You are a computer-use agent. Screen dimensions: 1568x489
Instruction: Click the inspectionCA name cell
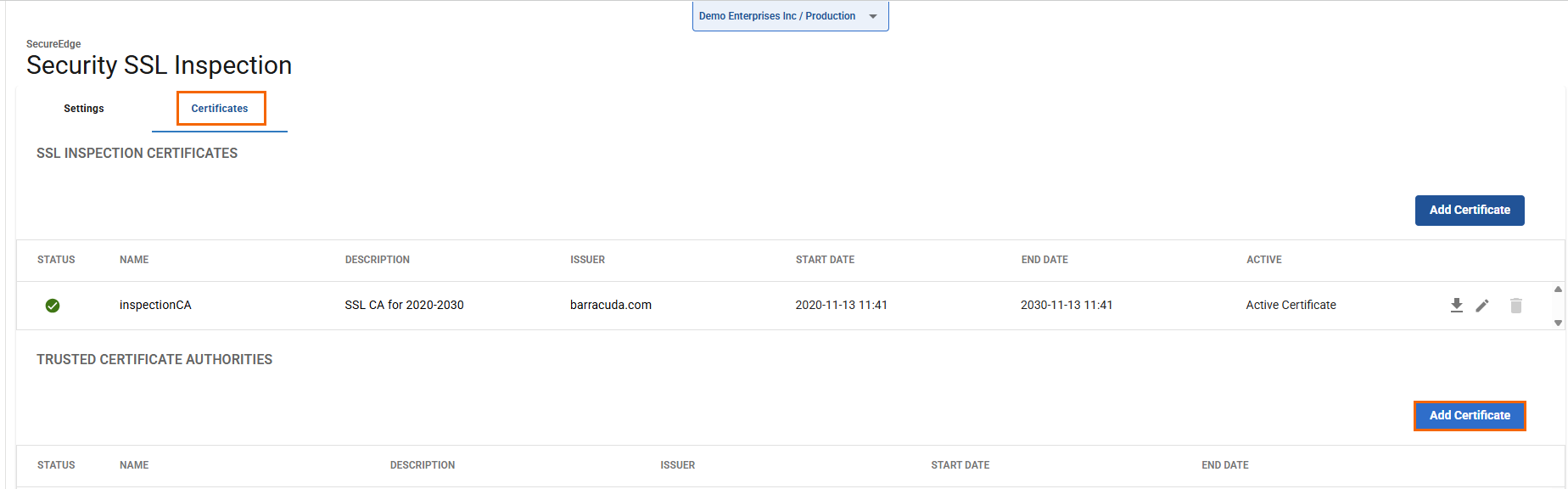155,305
